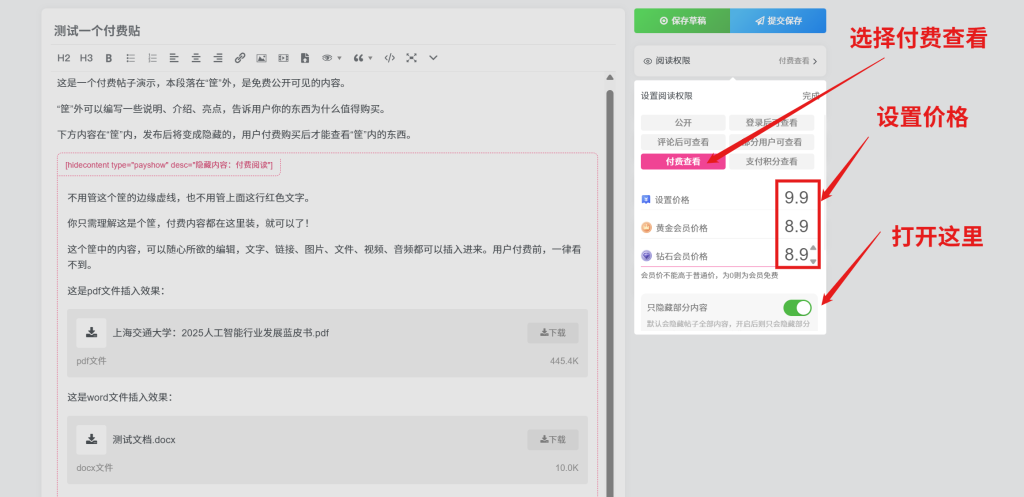Select 付费查看 reading permission

[683, 161]
